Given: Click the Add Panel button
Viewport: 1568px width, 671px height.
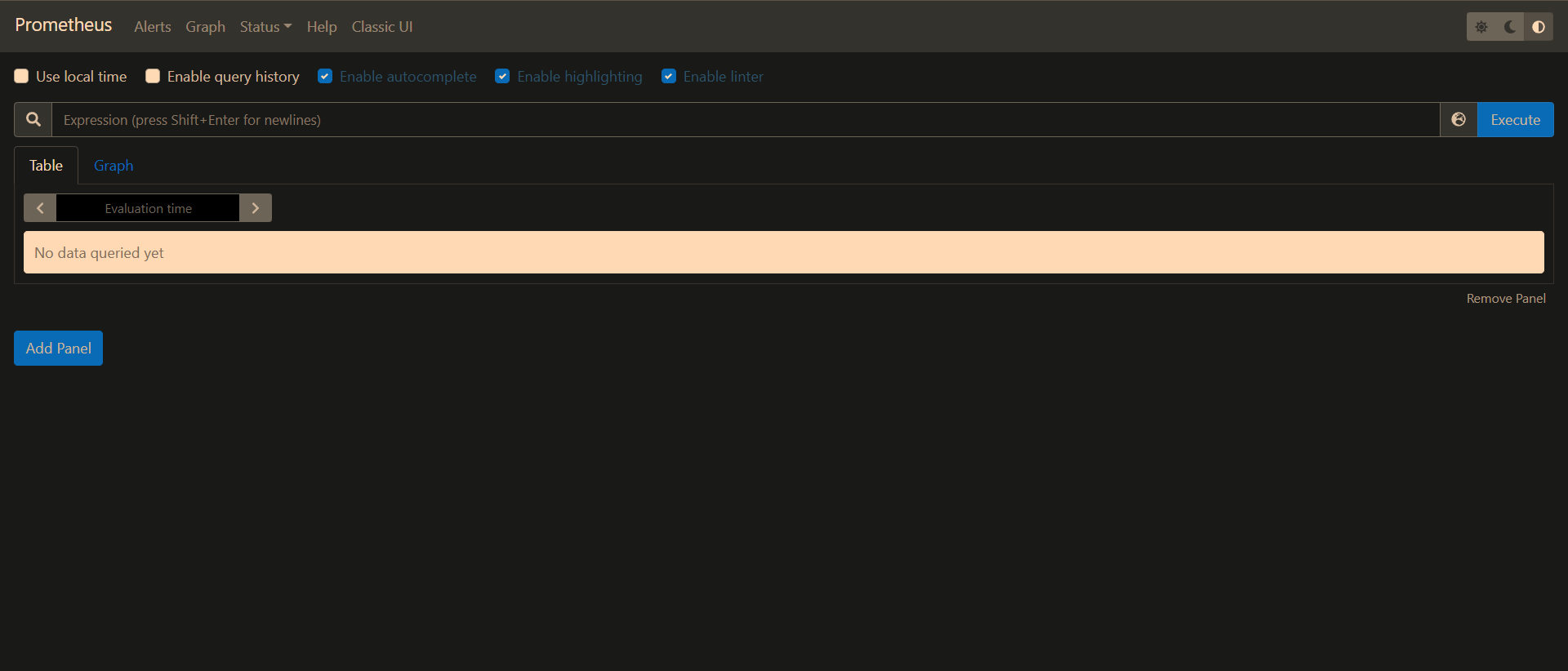Looking at the screenshot, I should pos(58,348).
